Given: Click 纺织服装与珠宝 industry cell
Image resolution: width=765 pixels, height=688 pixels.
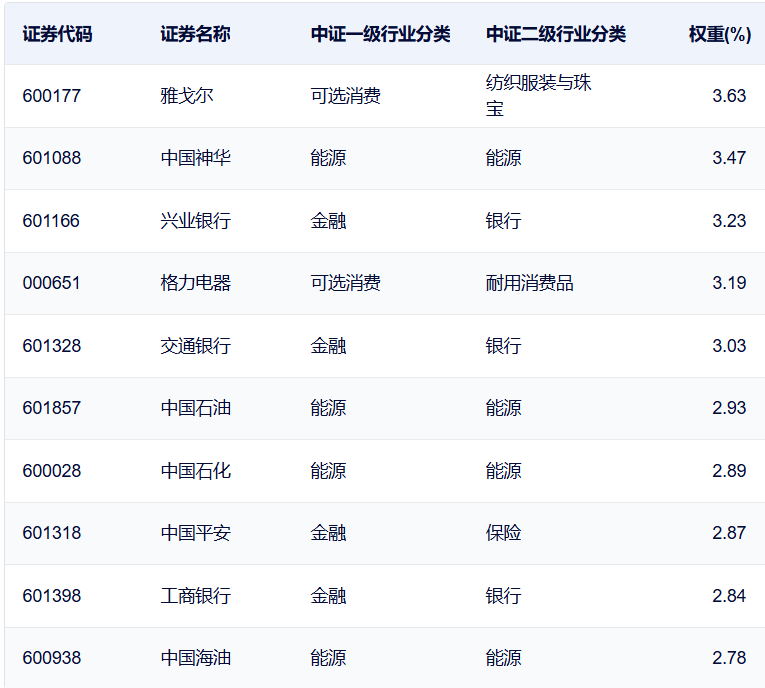Looking at the screenshot, I should coord(538,96).
